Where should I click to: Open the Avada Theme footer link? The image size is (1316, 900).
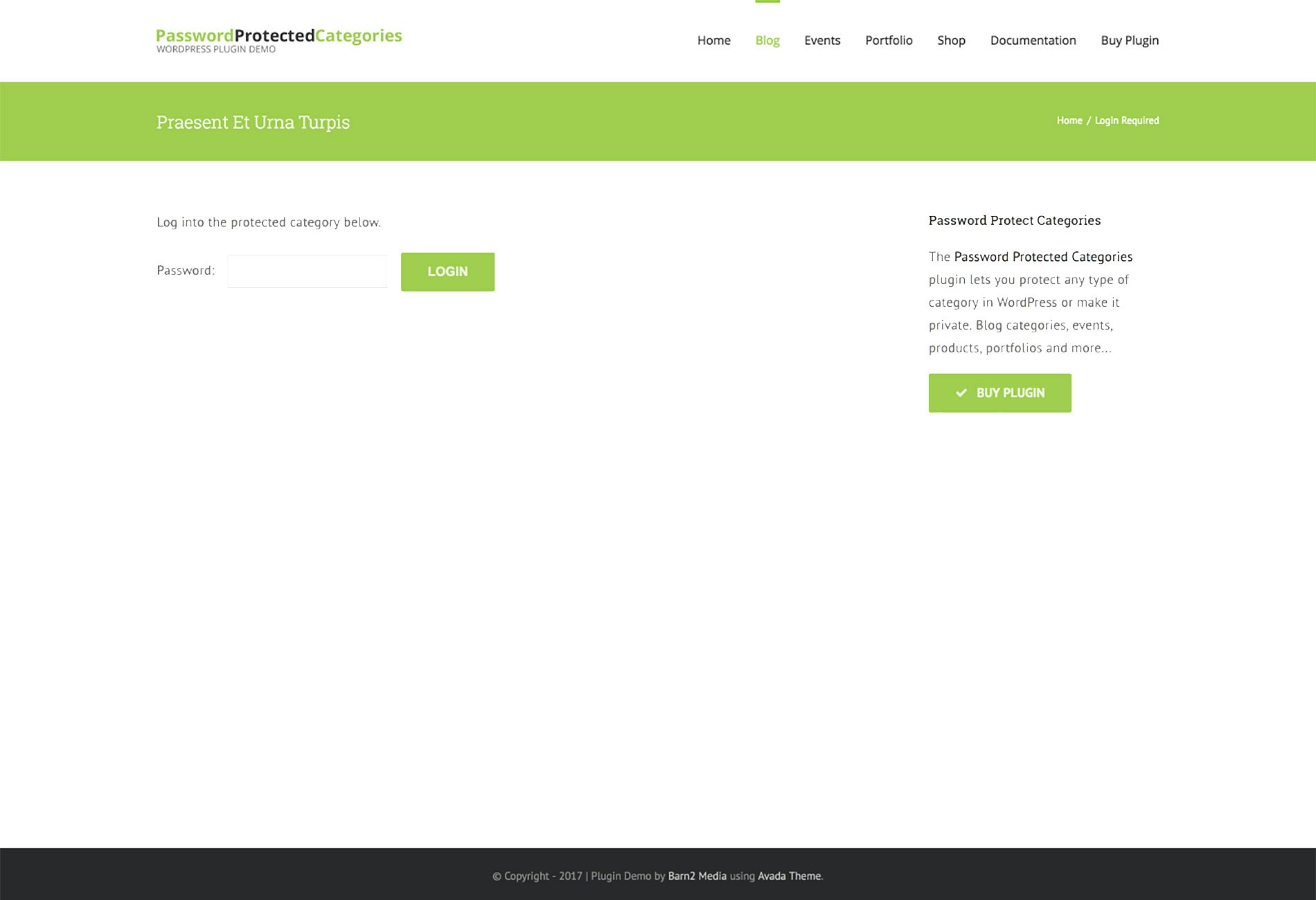789,876
